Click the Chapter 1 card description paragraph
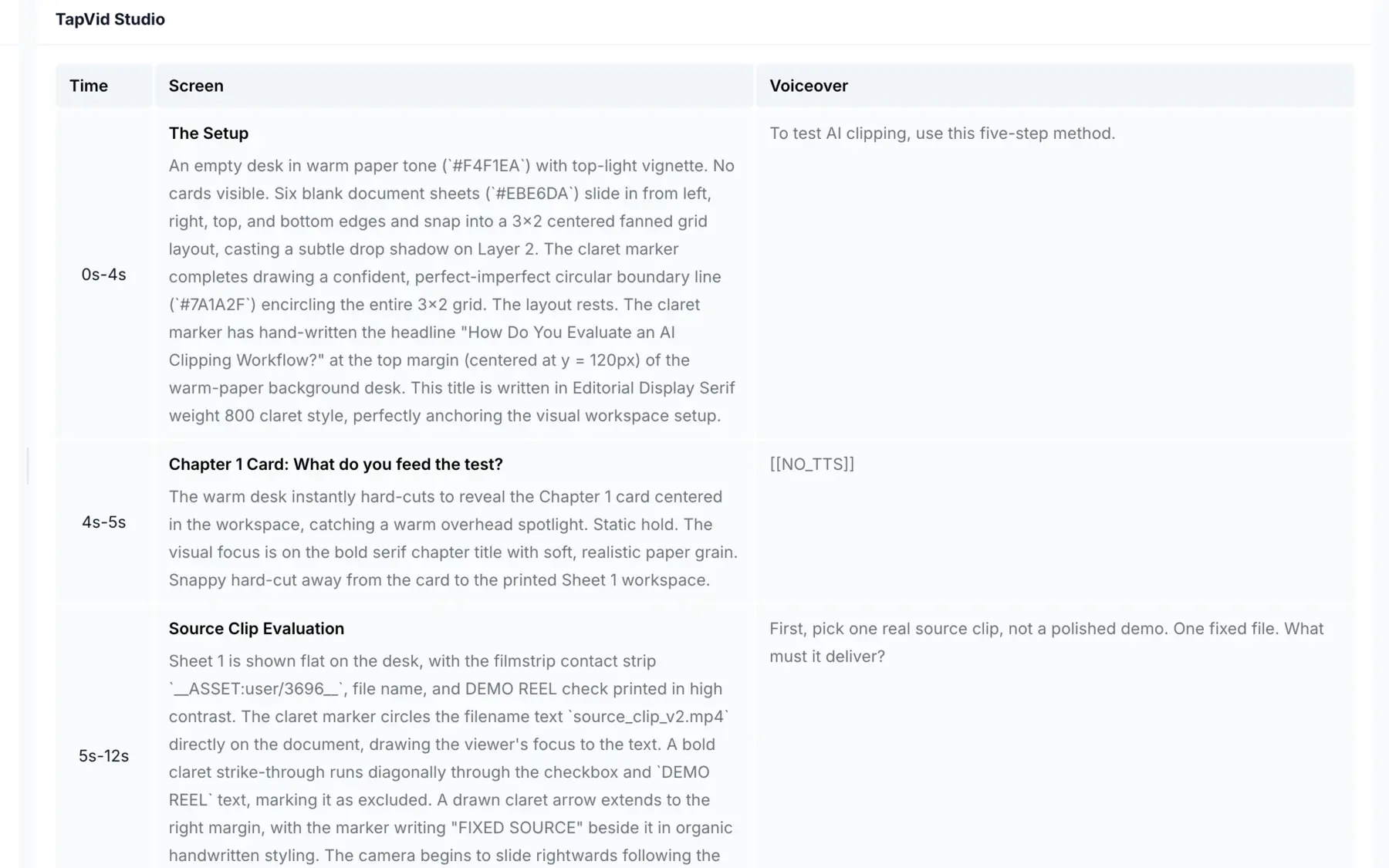This screenshot has height=868, width=1389. click(x=453, y=539)
